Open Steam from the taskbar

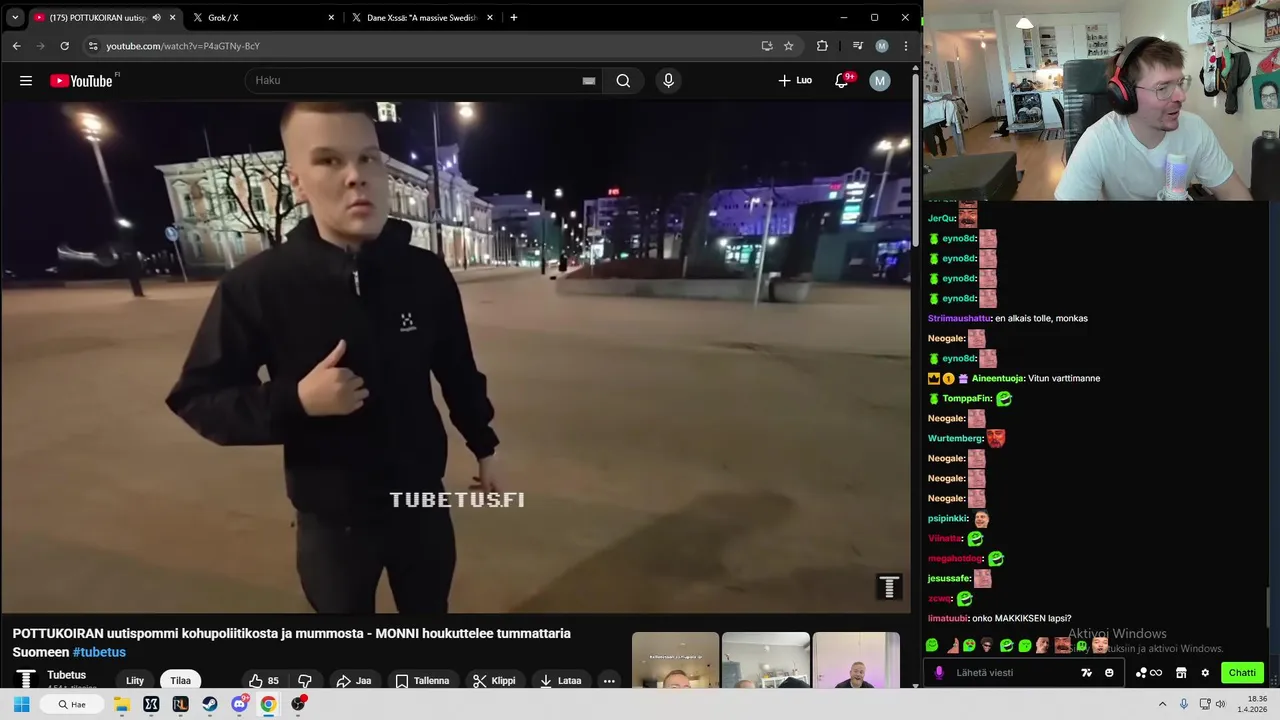coord(209,704)
